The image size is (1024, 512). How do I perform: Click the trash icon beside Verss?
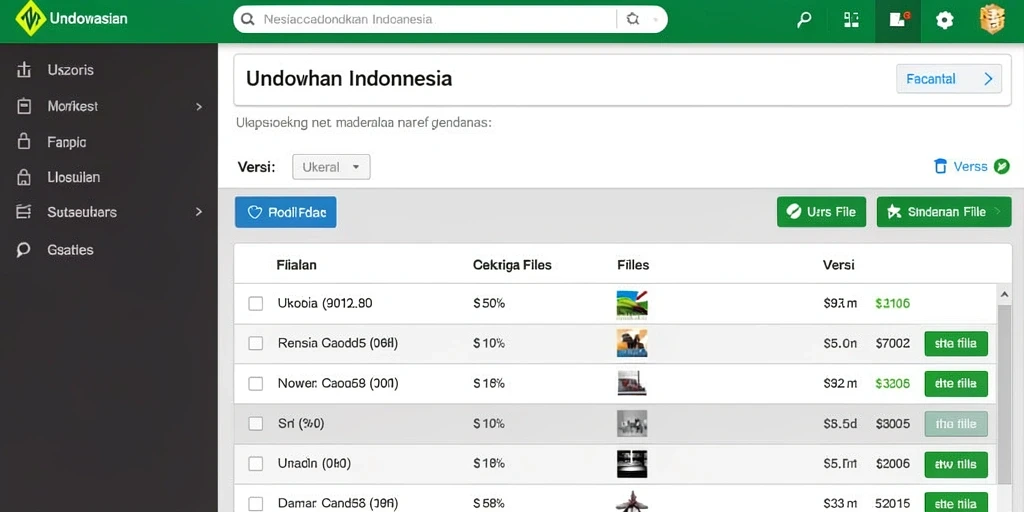coord(940,167)
